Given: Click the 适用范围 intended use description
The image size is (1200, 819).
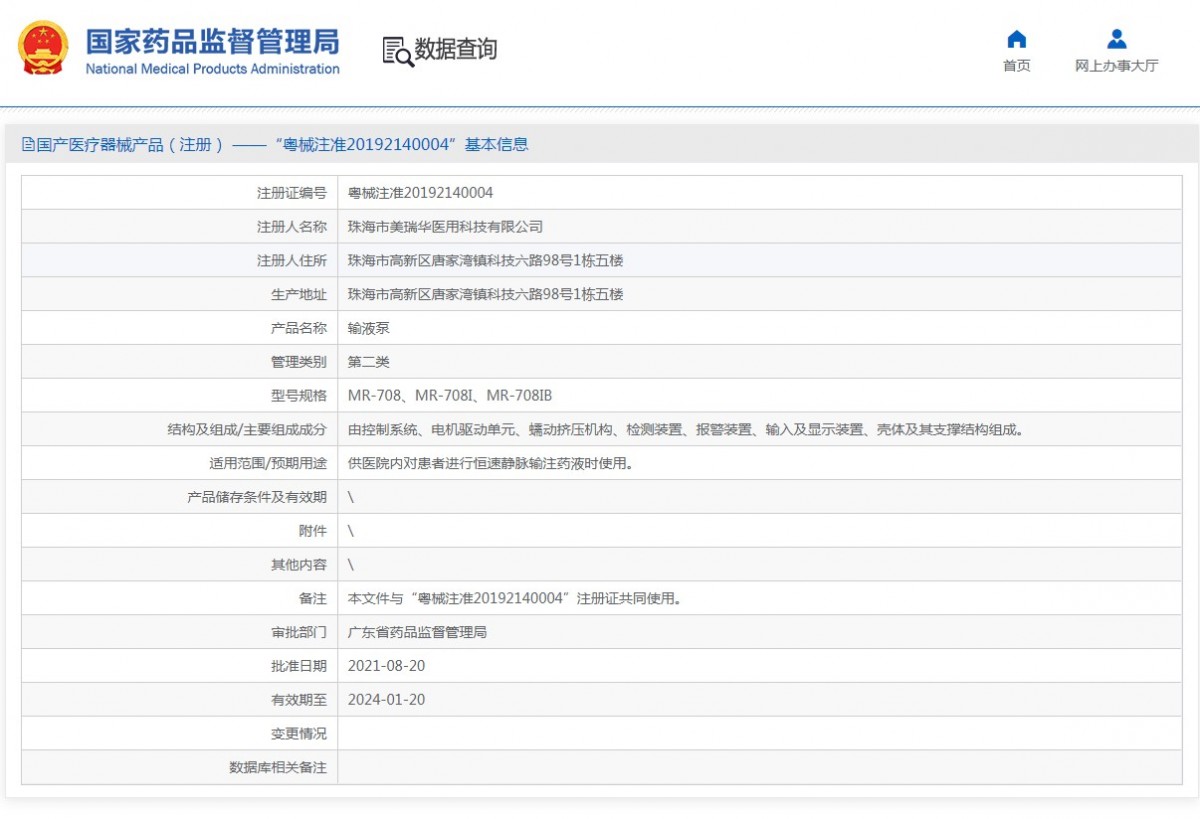Looking at the screenshot, I should 490,464.
